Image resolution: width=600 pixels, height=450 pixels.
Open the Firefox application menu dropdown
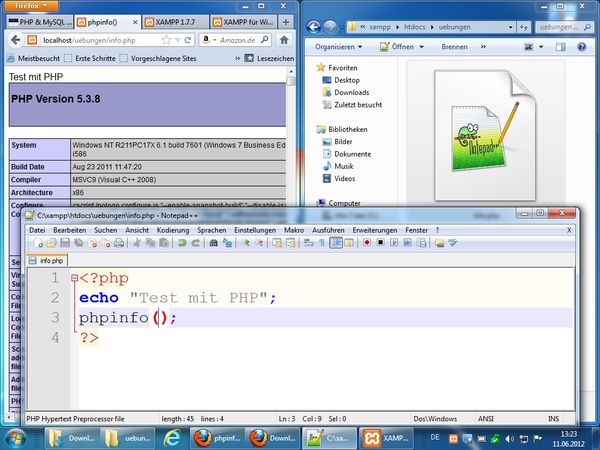coord(28,6)
